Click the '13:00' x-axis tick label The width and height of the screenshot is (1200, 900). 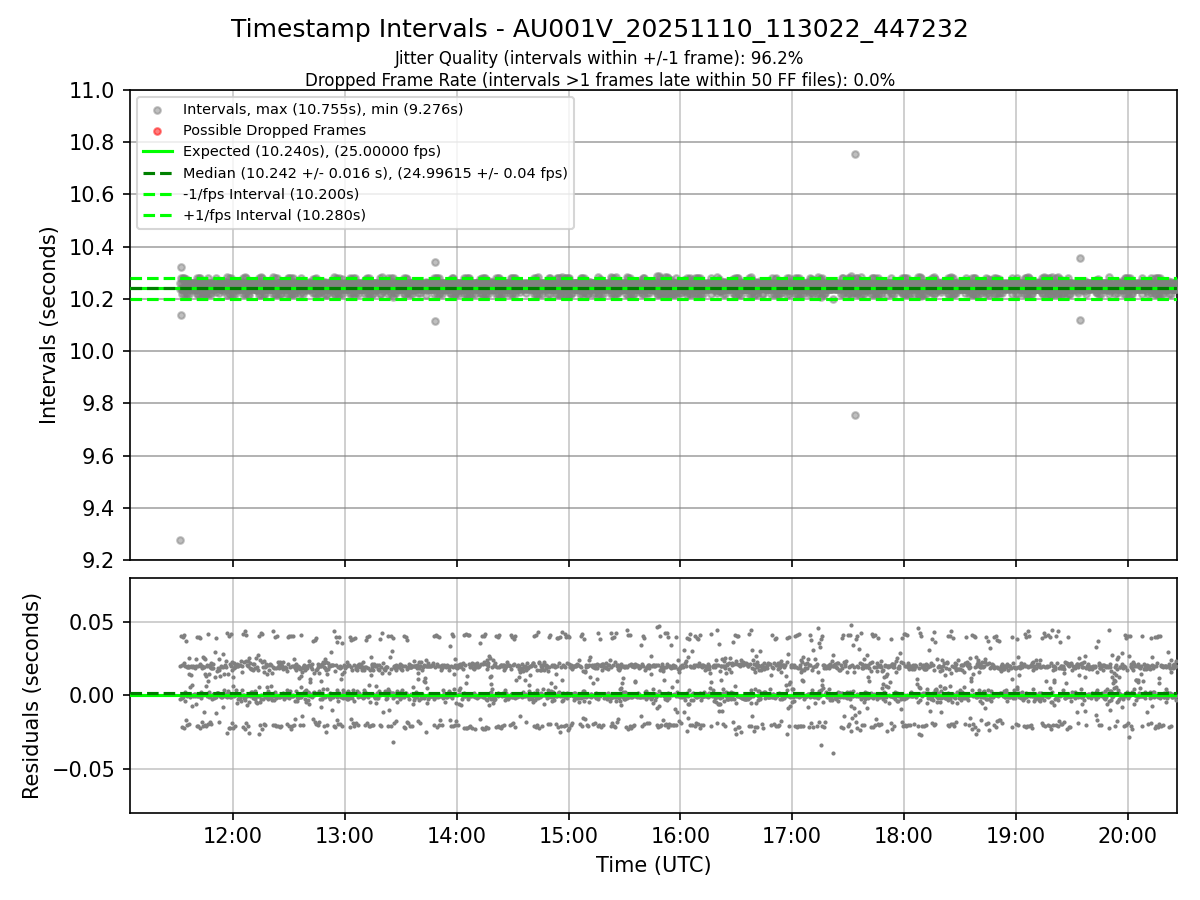click(x=345, y=838)
